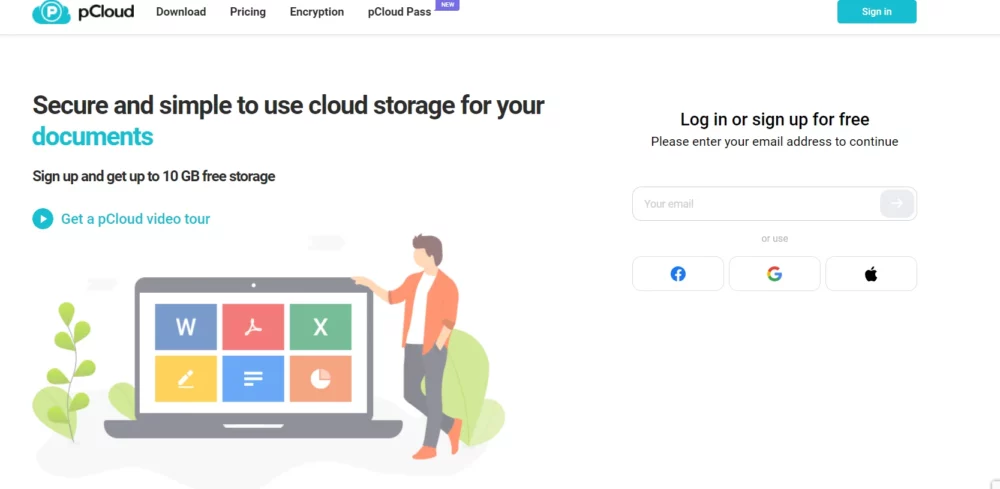Click the Sign in button

click(877, 11)
